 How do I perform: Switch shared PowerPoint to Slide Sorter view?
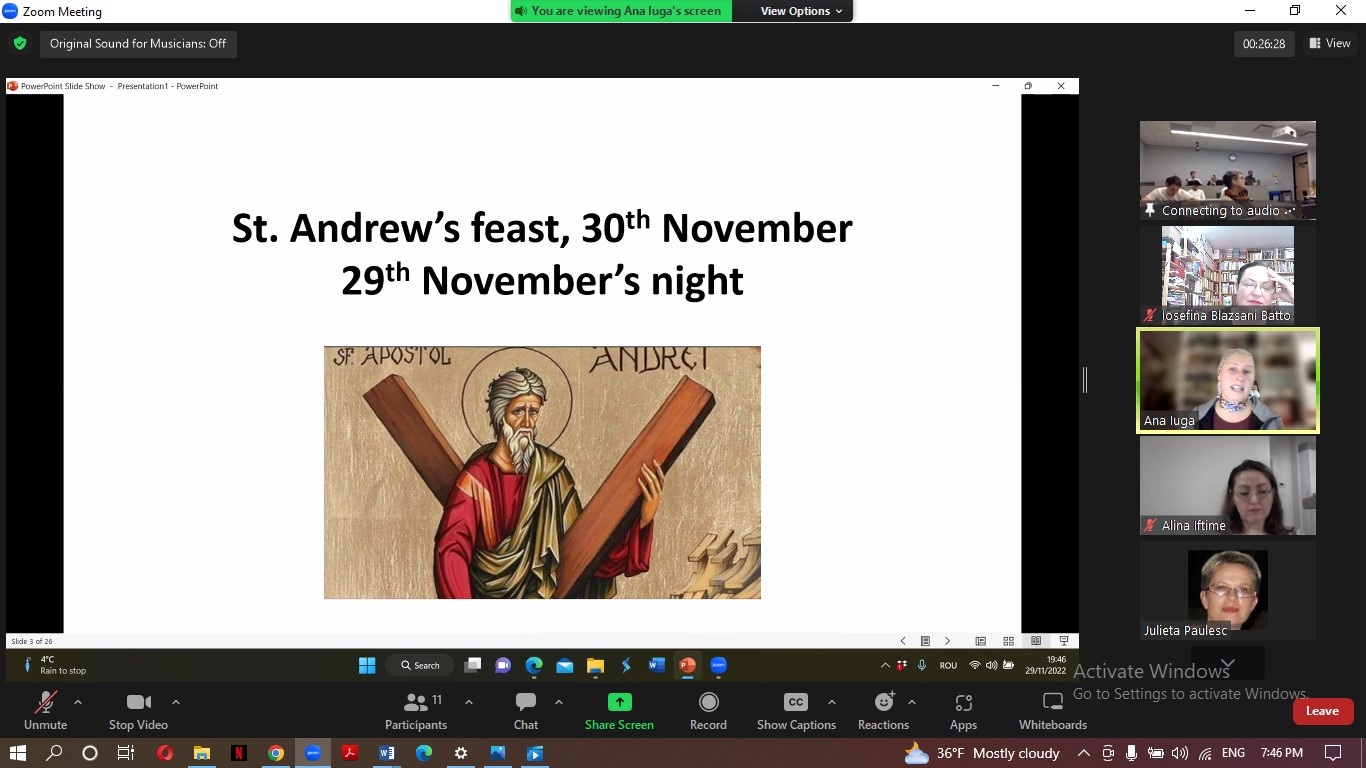[x=1008, y=641]
